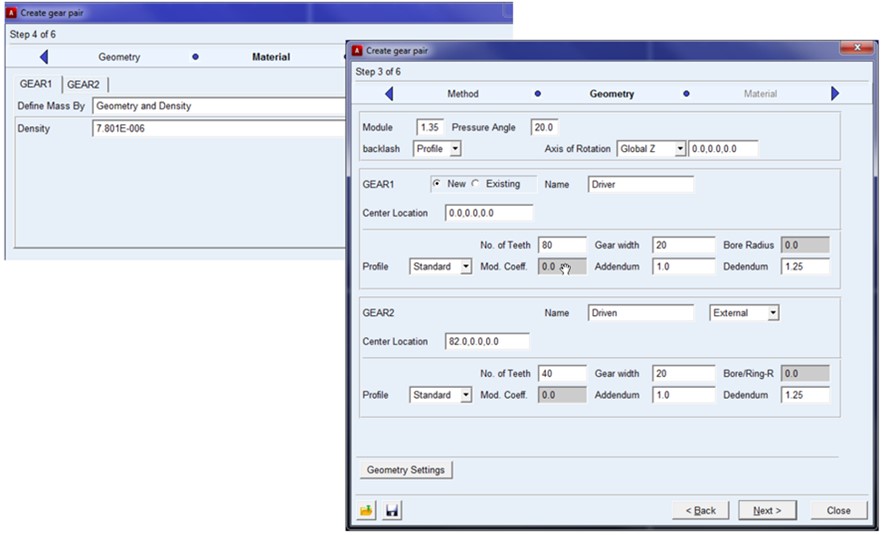Viewport: 884px width, 535px height.
Task: Open Geometry Settings
Action: click(x=406, y=470)
